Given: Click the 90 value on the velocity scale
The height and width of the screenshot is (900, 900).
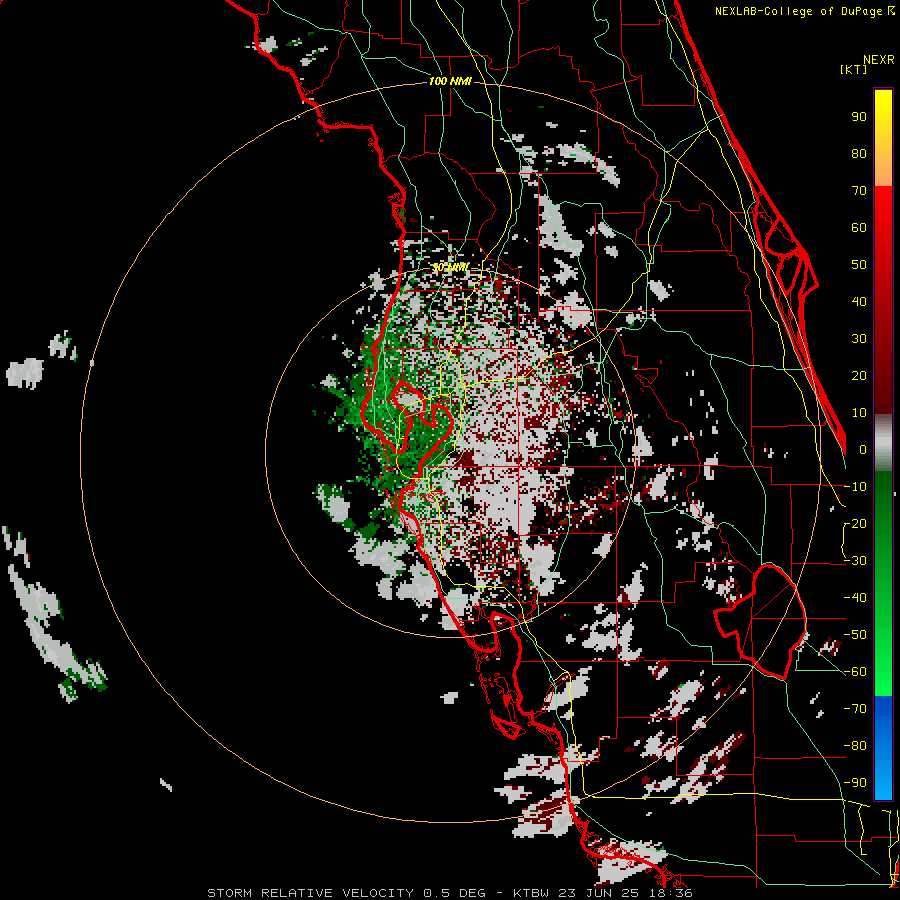Looking at the screenshot, I should point(859,117).
